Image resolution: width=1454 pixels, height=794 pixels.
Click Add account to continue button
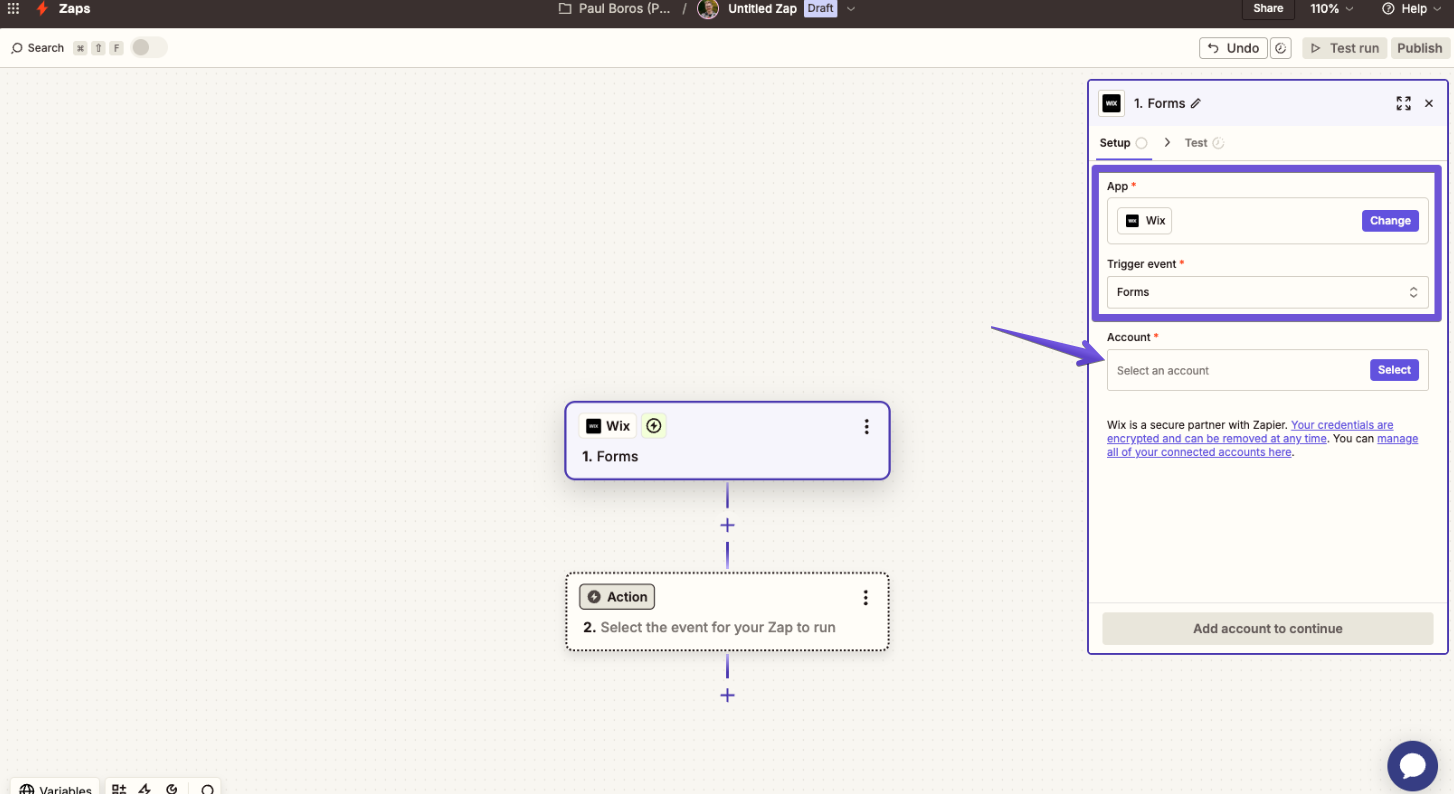(x=1268, y=629)
